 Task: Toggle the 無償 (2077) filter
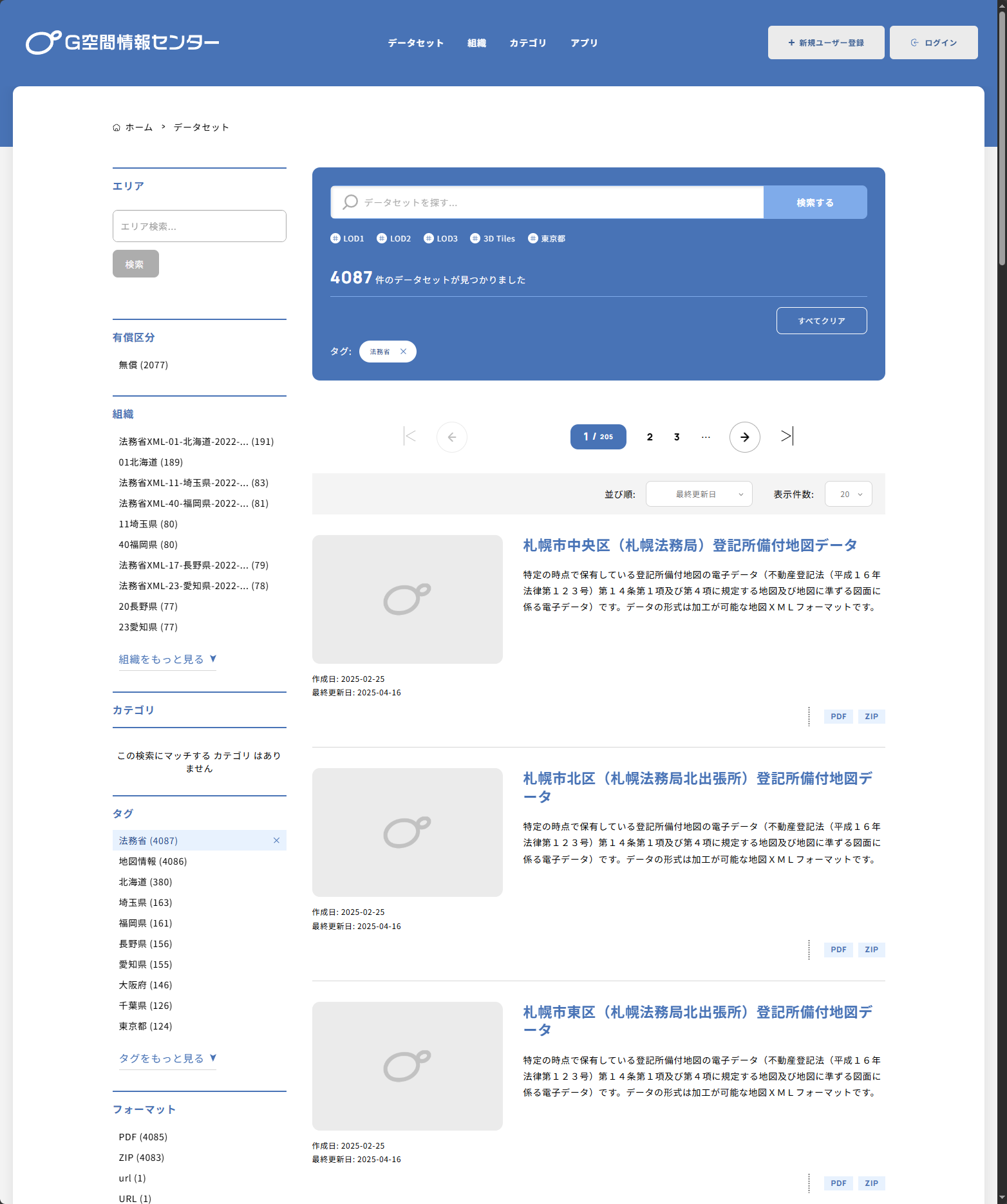coord(144,365)
